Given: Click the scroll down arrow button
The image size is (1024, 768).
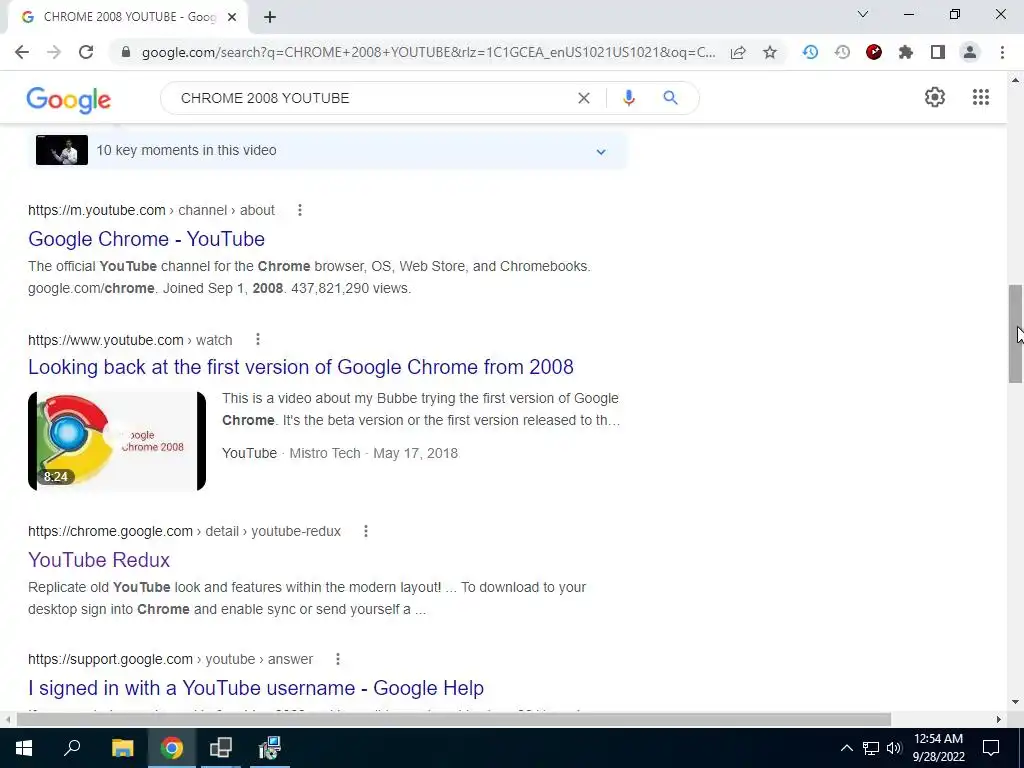Looking at the screenshot, I should (x=1016, y=703).
